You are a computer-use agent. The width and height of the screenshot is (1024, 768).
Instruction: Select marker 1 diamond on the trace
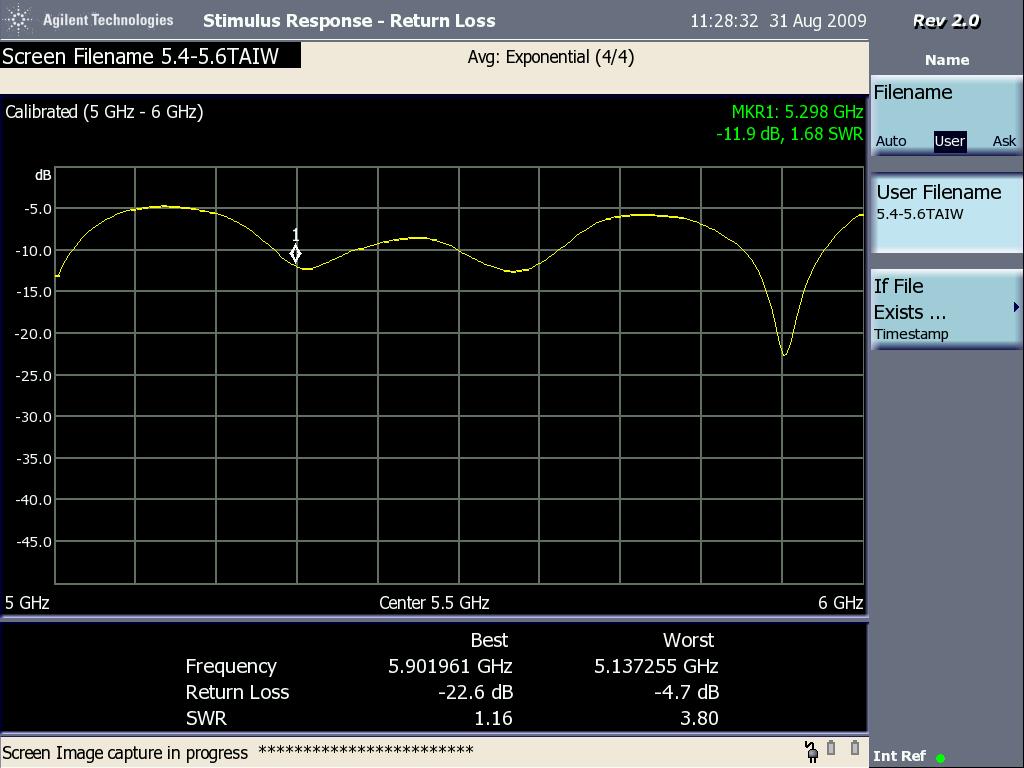point(295,254)
